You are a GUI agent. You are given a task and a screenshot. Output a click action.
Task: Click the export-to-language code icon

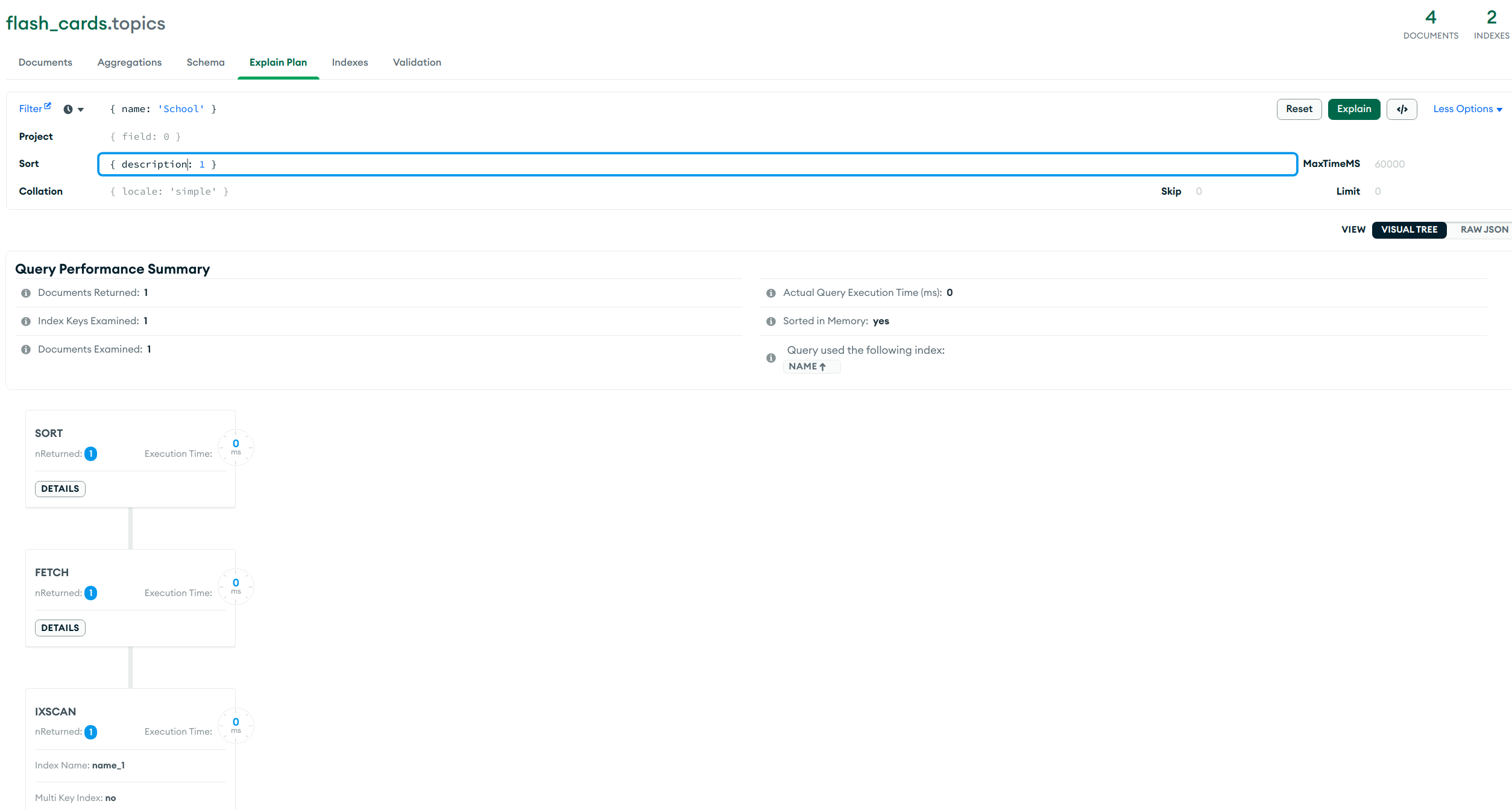[x=1402, y=109]
